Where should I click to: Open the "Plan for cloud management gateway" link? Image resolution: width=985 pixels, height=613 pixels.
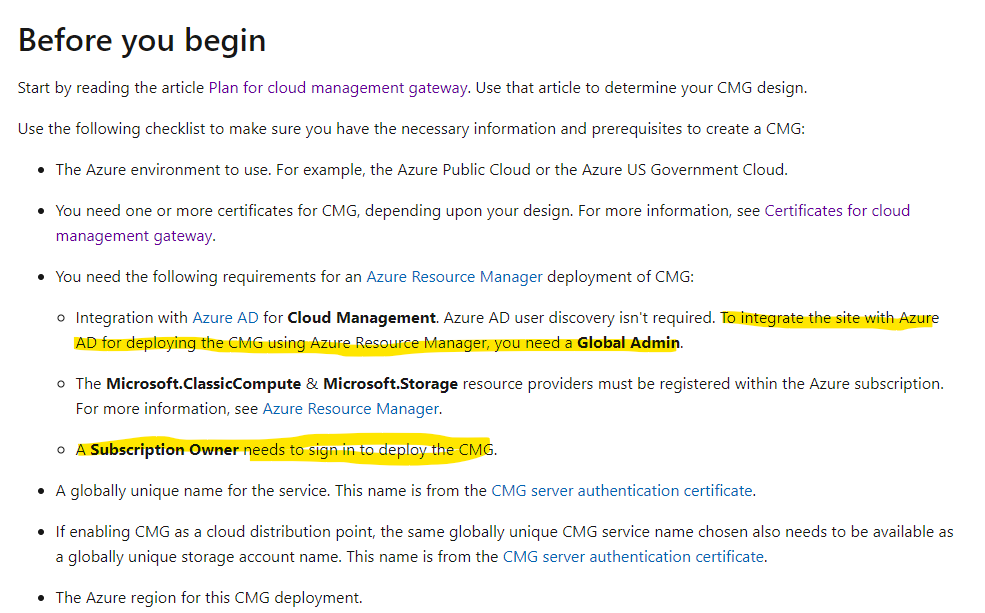338,87
